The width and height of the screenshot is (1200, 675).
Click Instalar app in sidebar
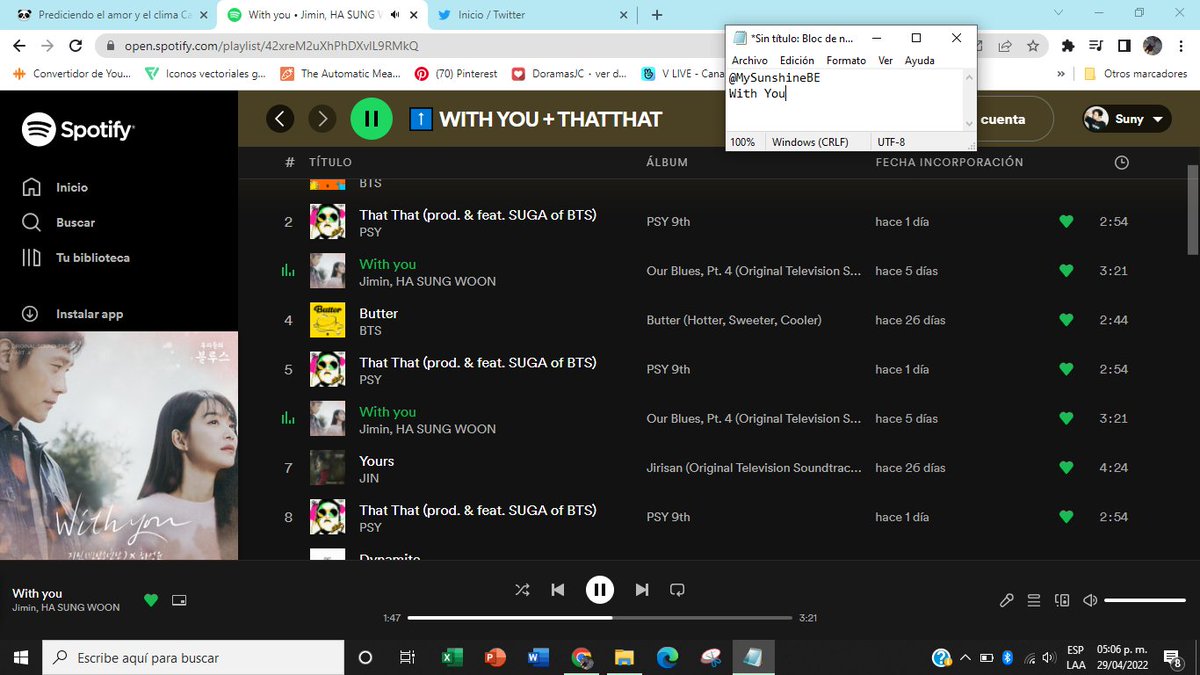coord(73,314)
